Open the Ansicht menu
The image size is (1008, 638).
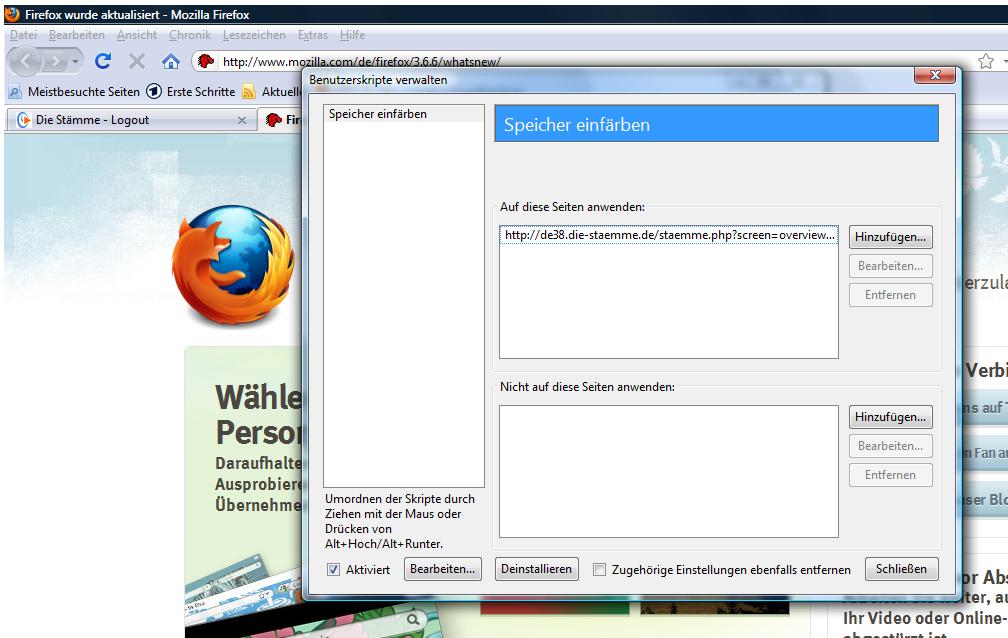137,35
